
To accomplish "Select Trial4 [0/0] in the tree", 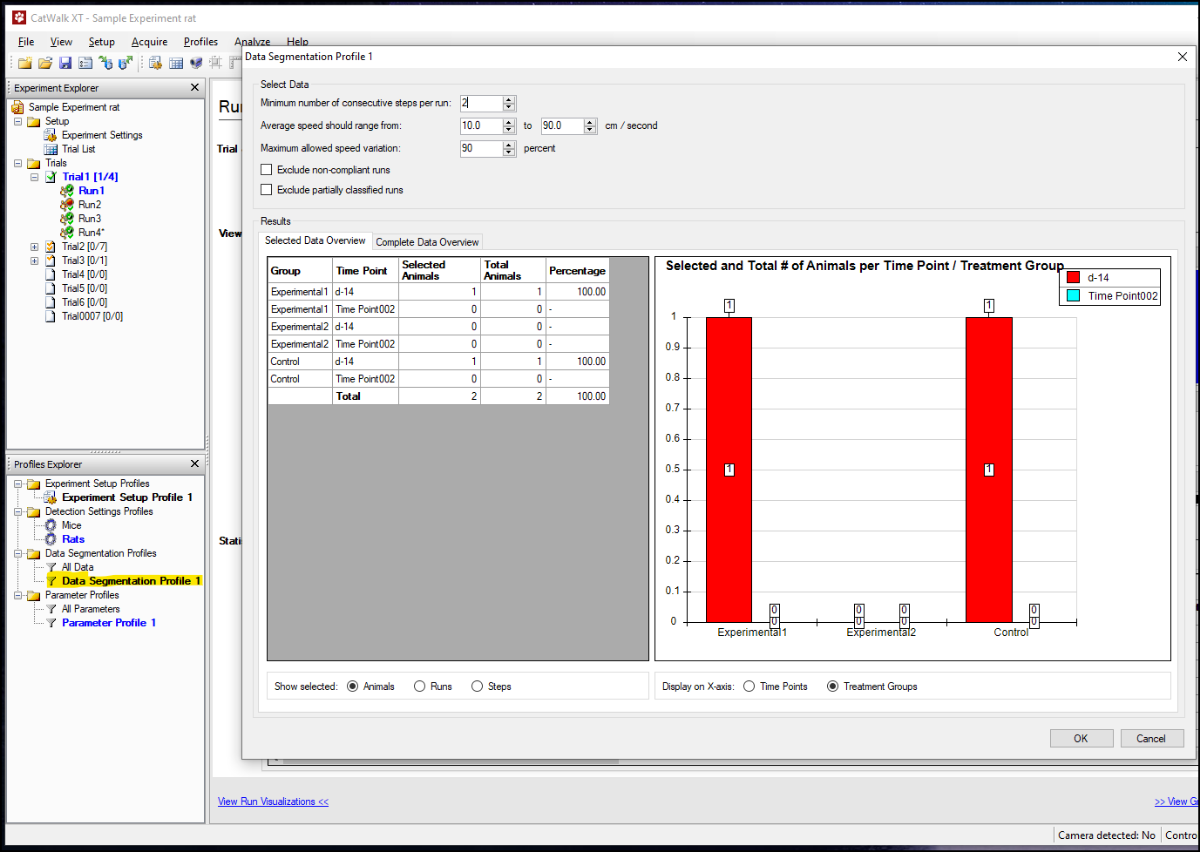I will click(85, 274).
